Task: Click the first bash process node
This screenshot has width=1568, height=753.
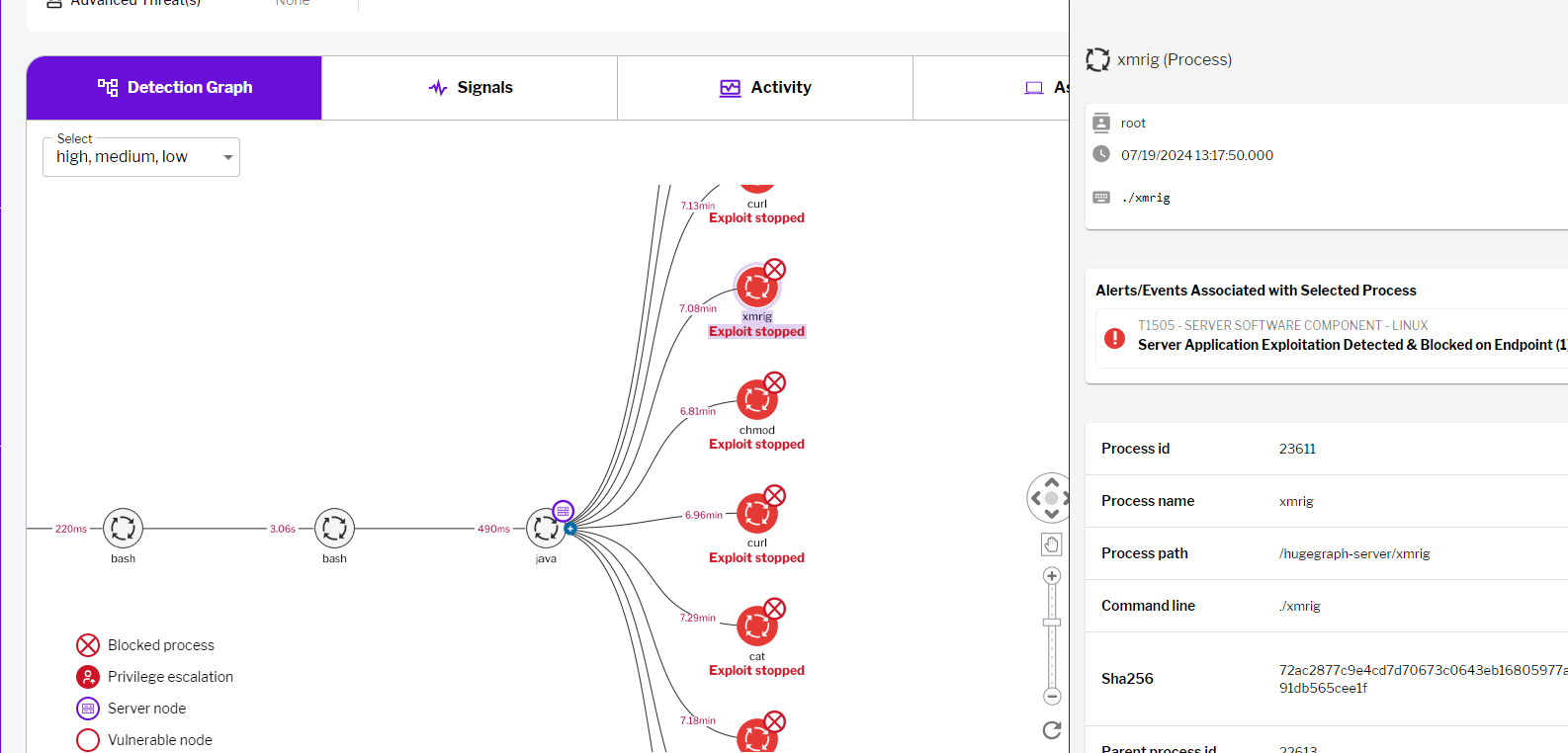Action: pyautogui.click(x=124, y=529)
